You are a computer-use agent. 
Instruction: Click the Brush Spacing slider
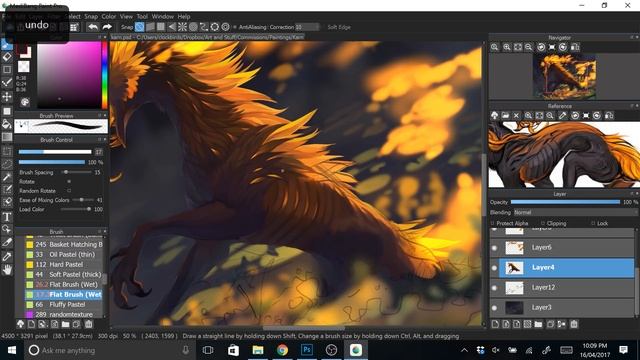coord(76,172)
